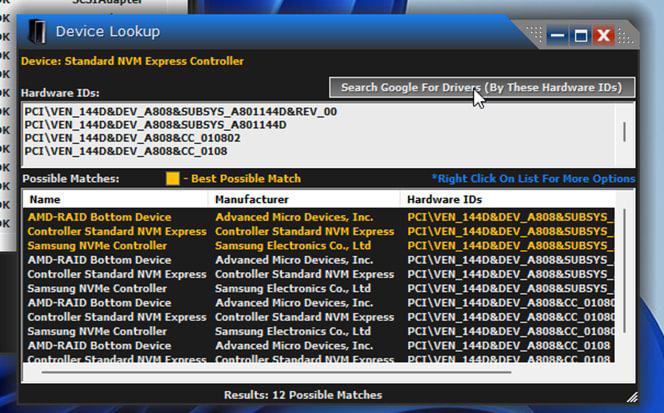Select hardware ID ending CC_010802
Image resolution: width=664 pixels, height=413 pixels.
[132, 138]
